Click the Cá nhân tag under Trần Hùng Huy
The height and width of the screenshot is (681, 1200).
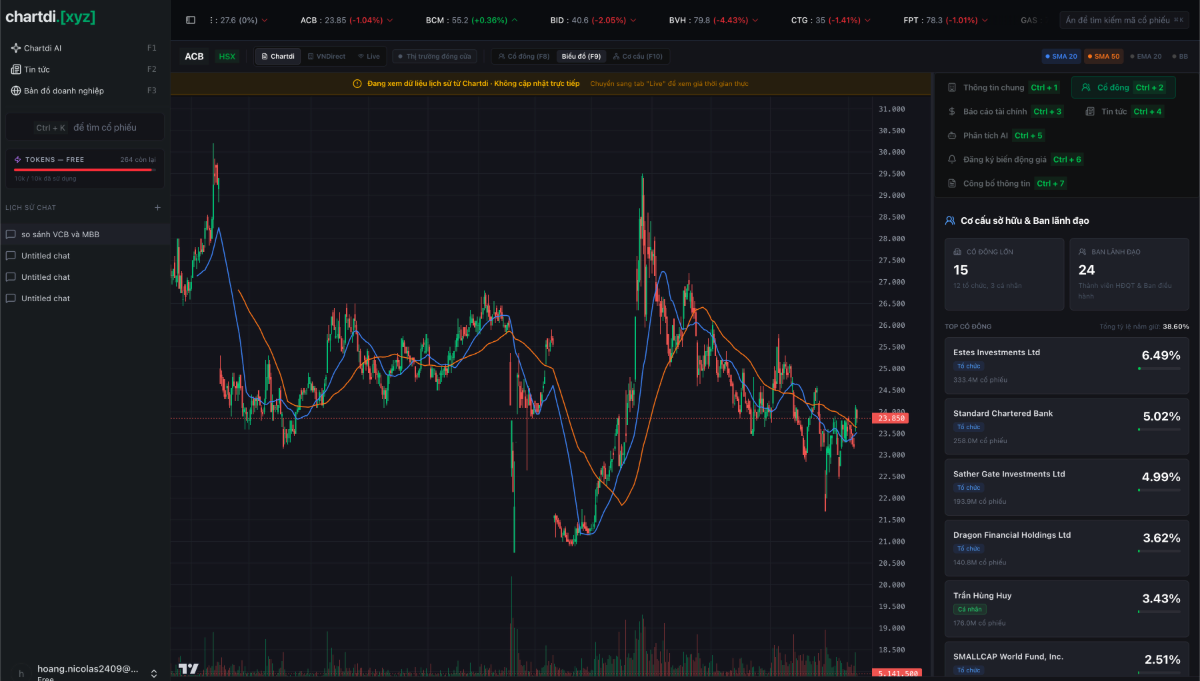pos(970,609)
